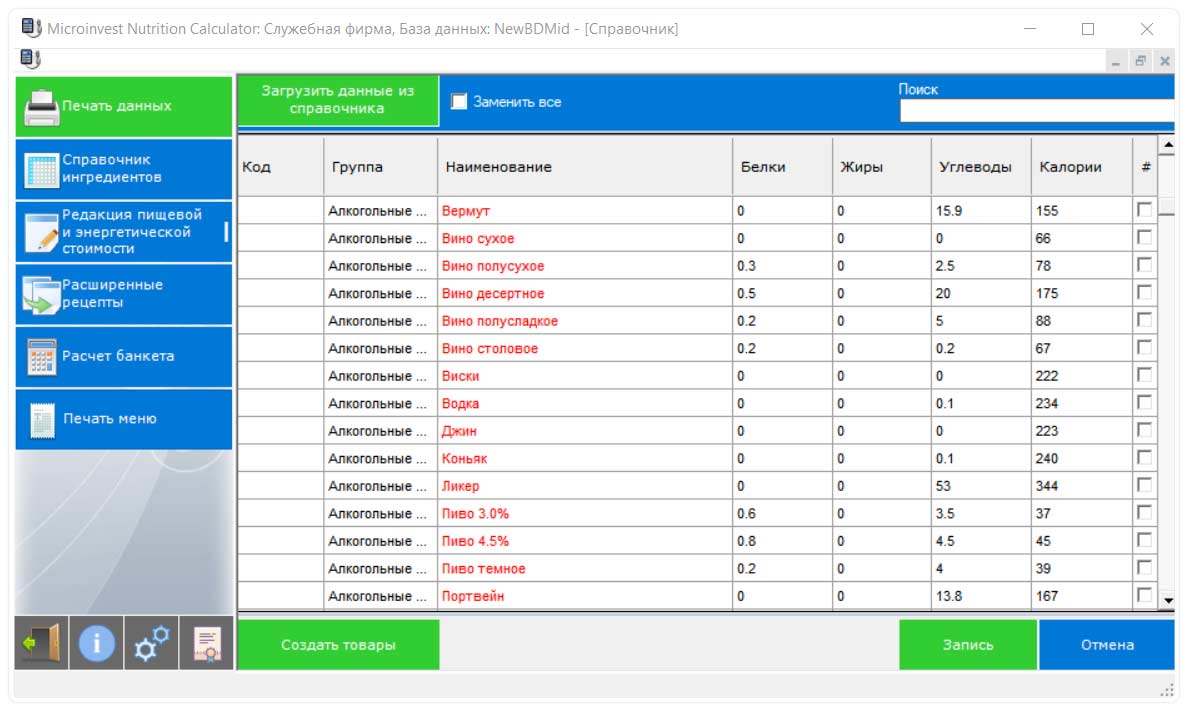1188x711 pixels.
Task: Click the app icon in the menu strip
Action: [x=30, y=58]
